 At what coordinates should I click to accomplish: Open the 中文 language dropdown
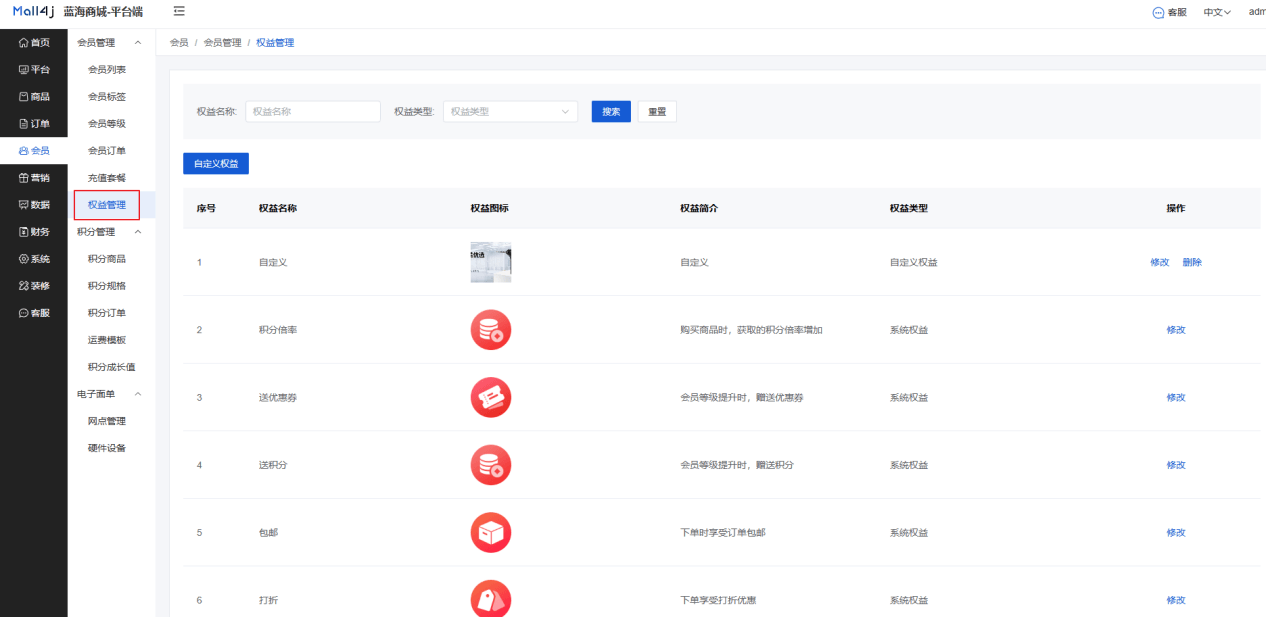pos(1217,12)
